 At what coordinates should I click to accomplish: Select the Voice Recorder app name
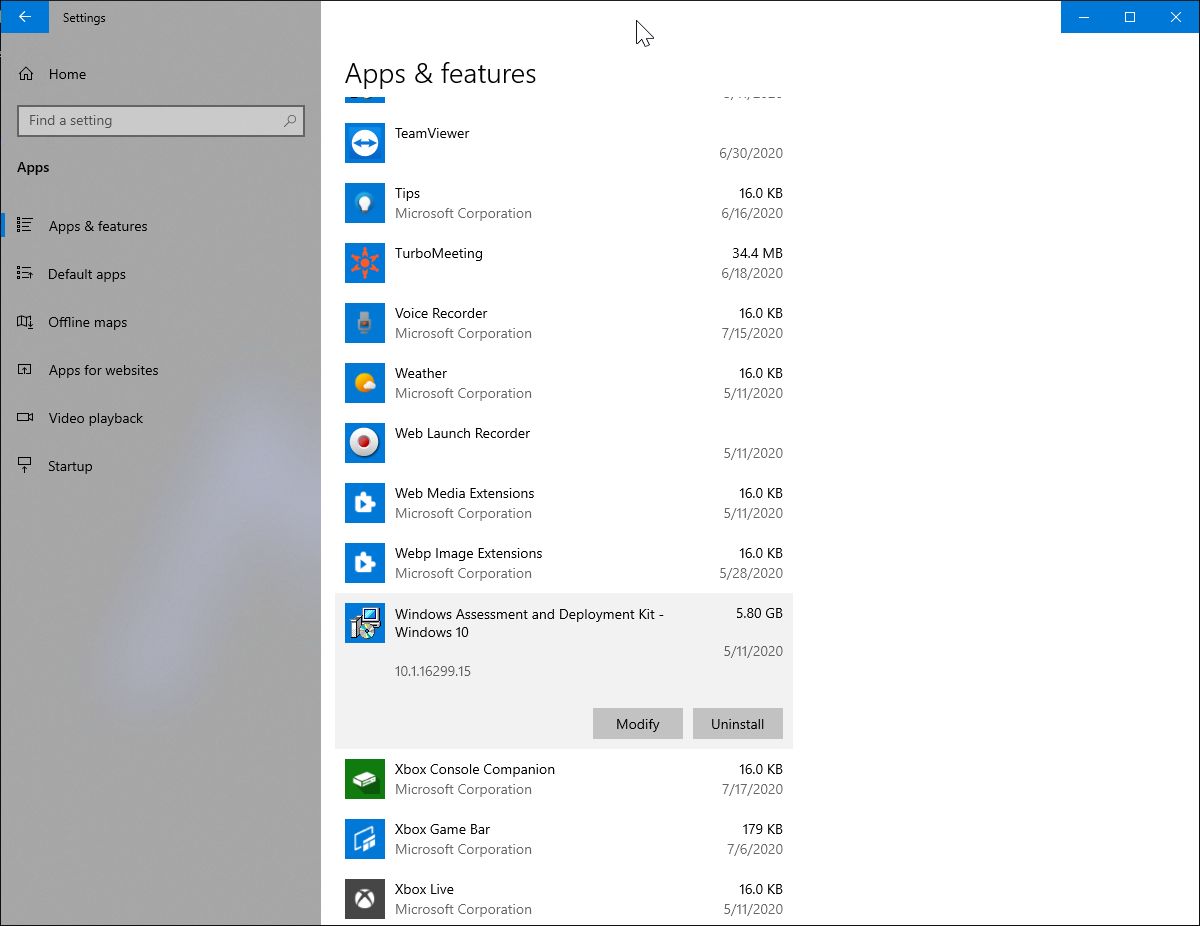441,313
